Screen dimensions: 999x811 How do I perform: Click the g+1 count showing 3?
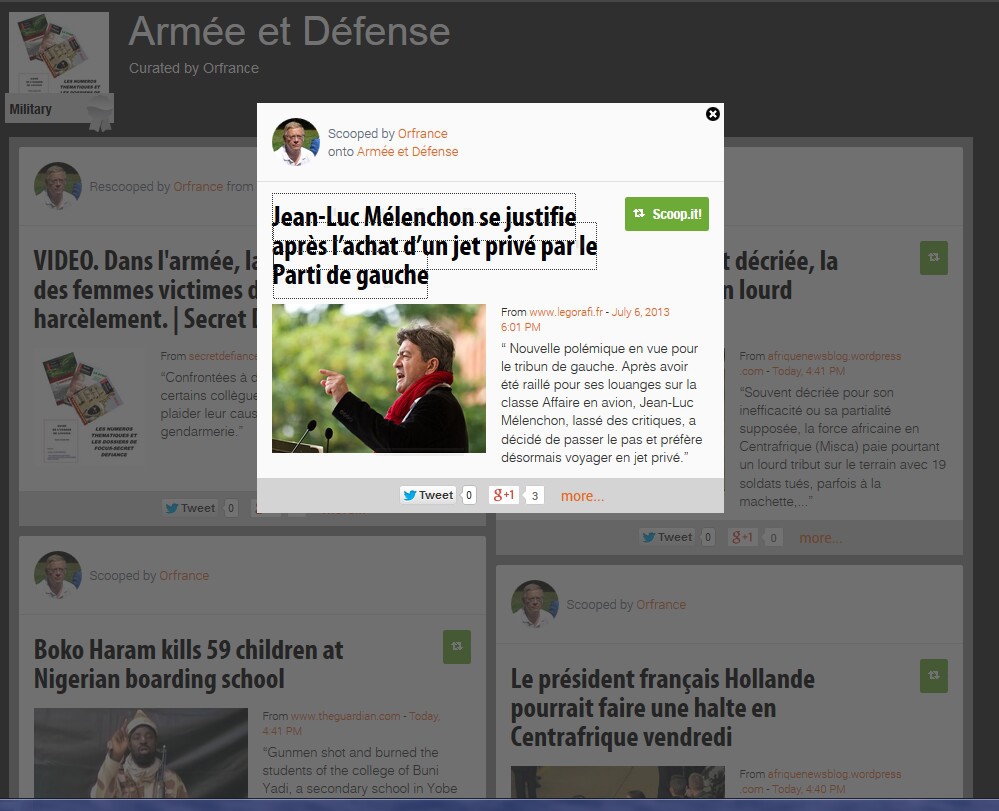[x=535, y=496]
